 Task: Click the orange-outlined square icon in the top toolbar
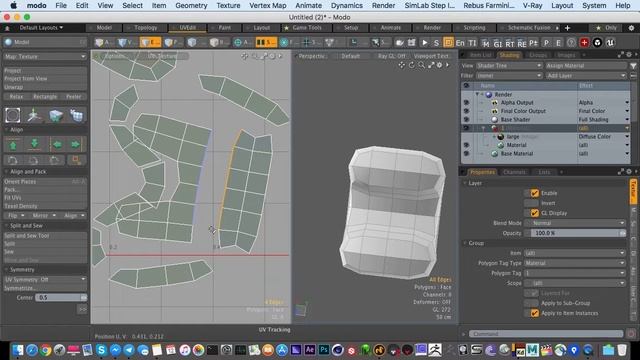448,42
